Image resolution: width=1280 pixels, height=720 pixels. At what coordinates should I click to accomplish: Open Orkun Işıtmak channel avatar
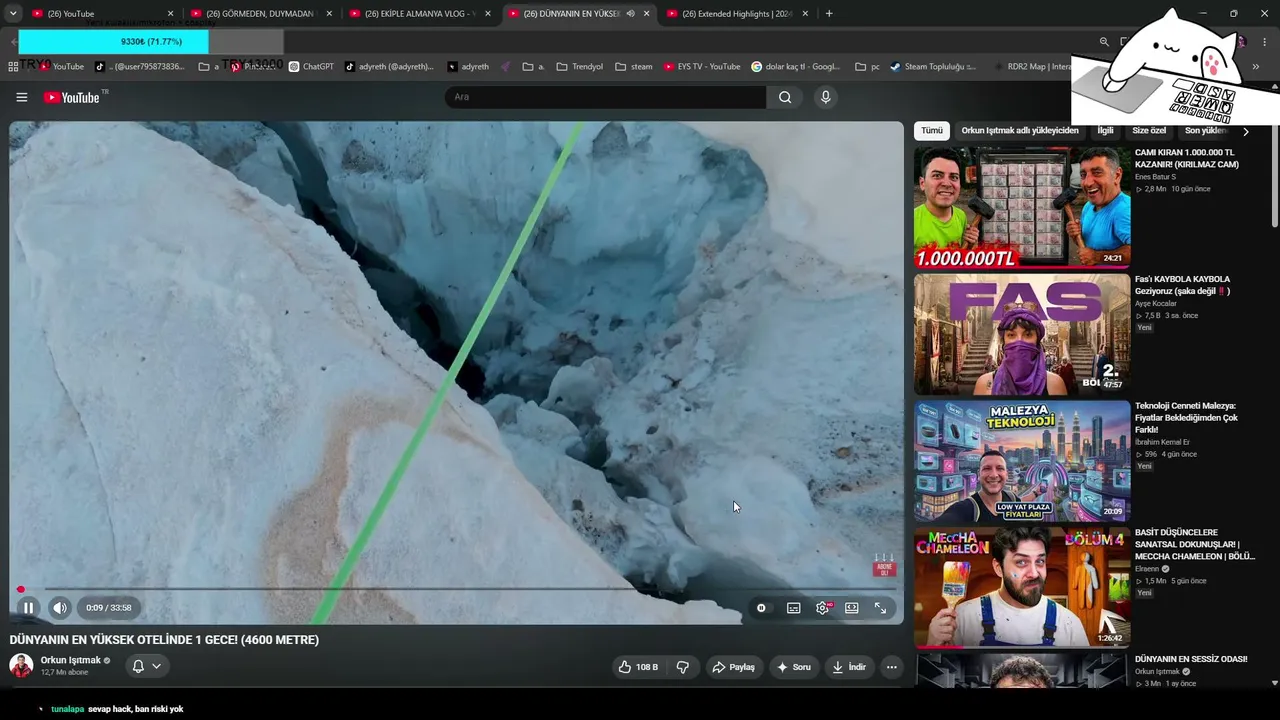(21, 665)
